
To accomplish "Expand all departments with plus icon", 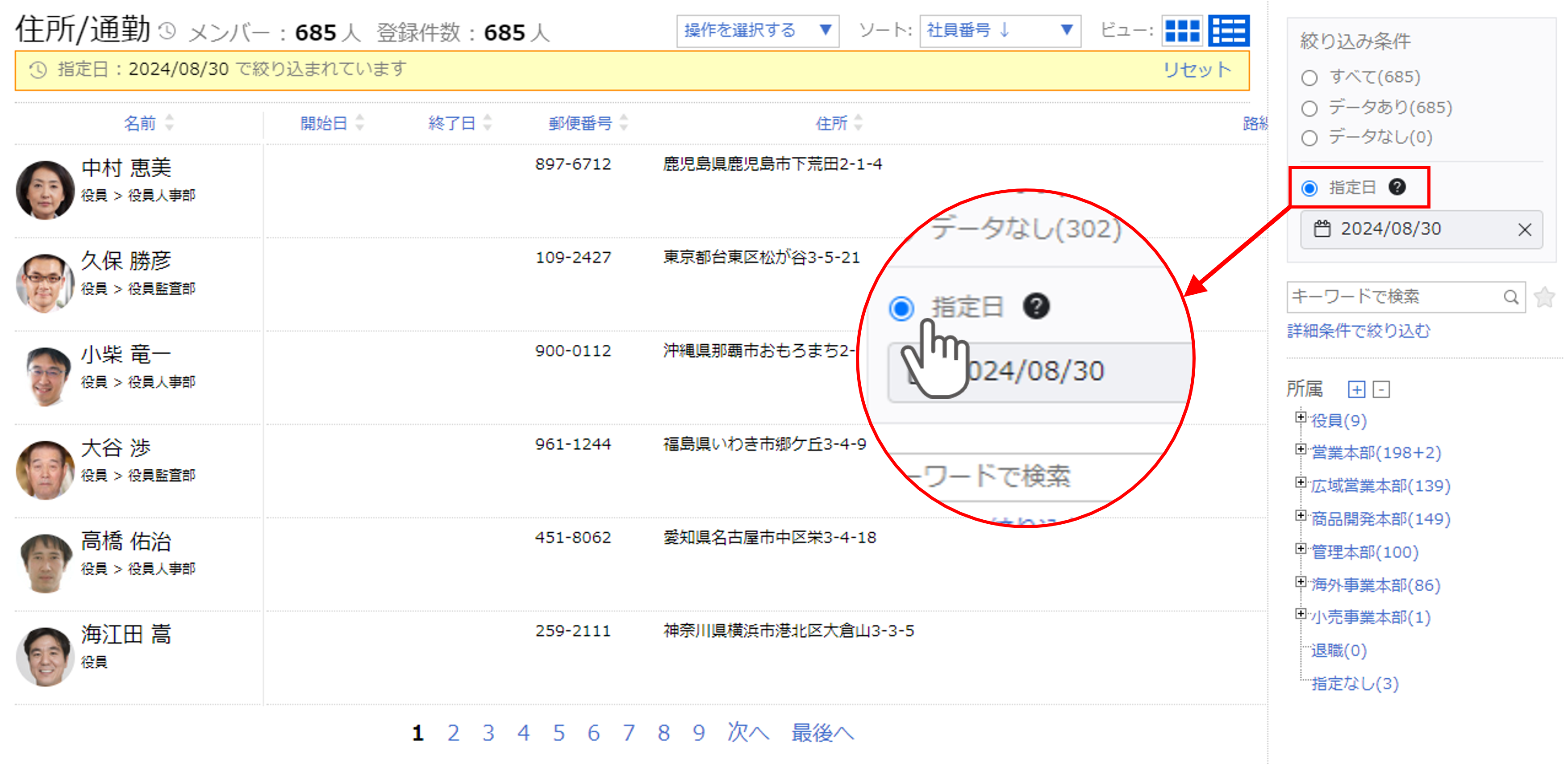I will (1356, 389).
